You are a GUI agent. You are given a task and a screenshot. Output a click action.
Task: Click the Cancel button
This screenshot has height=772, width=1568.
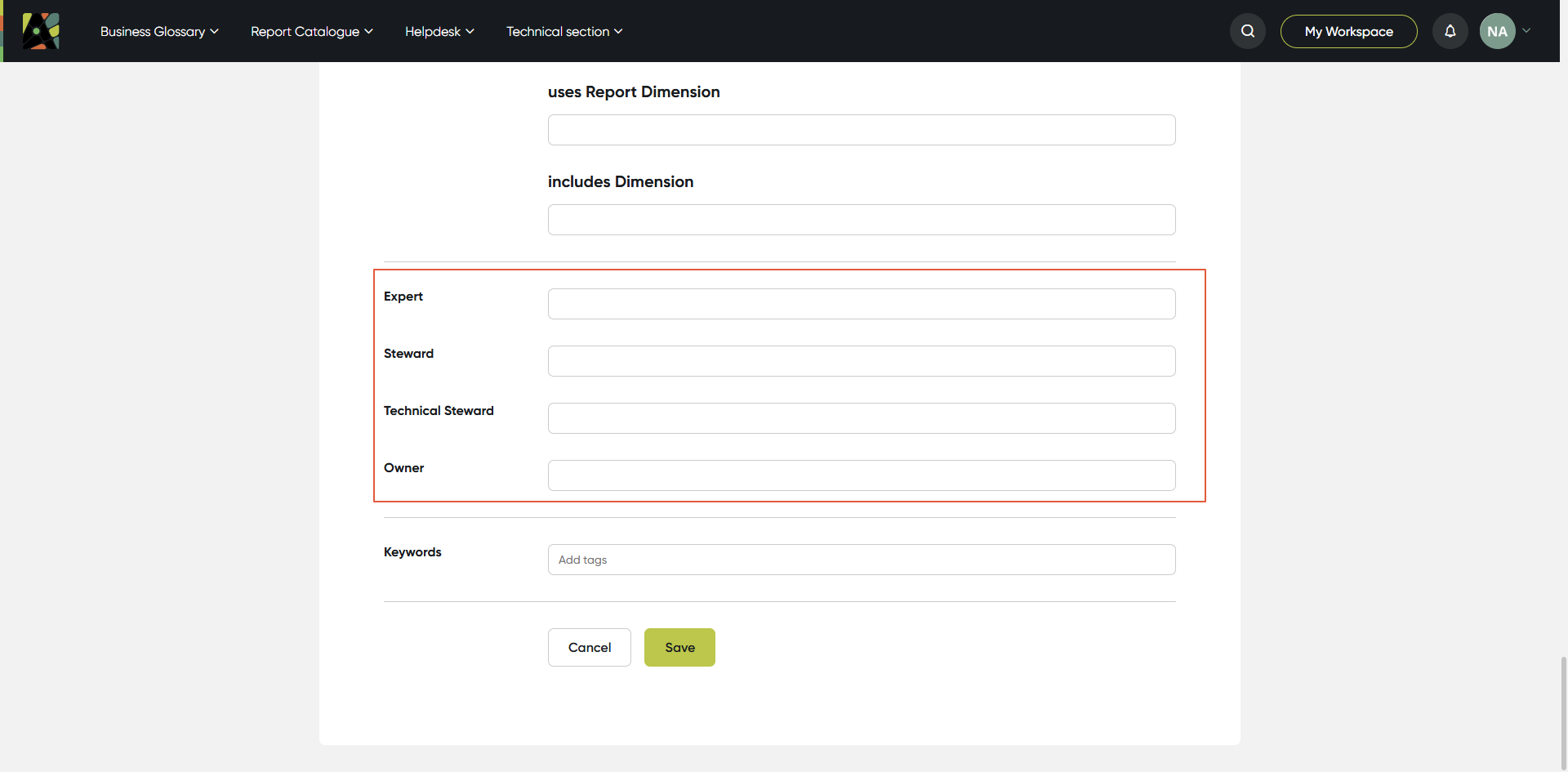click(x=590, y=647)
